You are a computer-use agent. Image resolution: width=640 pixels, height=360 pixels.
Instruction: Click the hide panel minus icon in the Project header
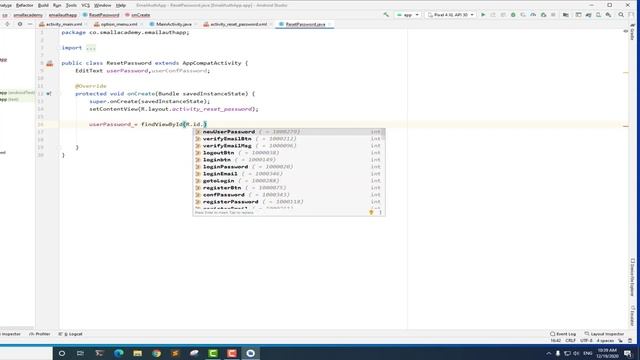click(30, 24)
